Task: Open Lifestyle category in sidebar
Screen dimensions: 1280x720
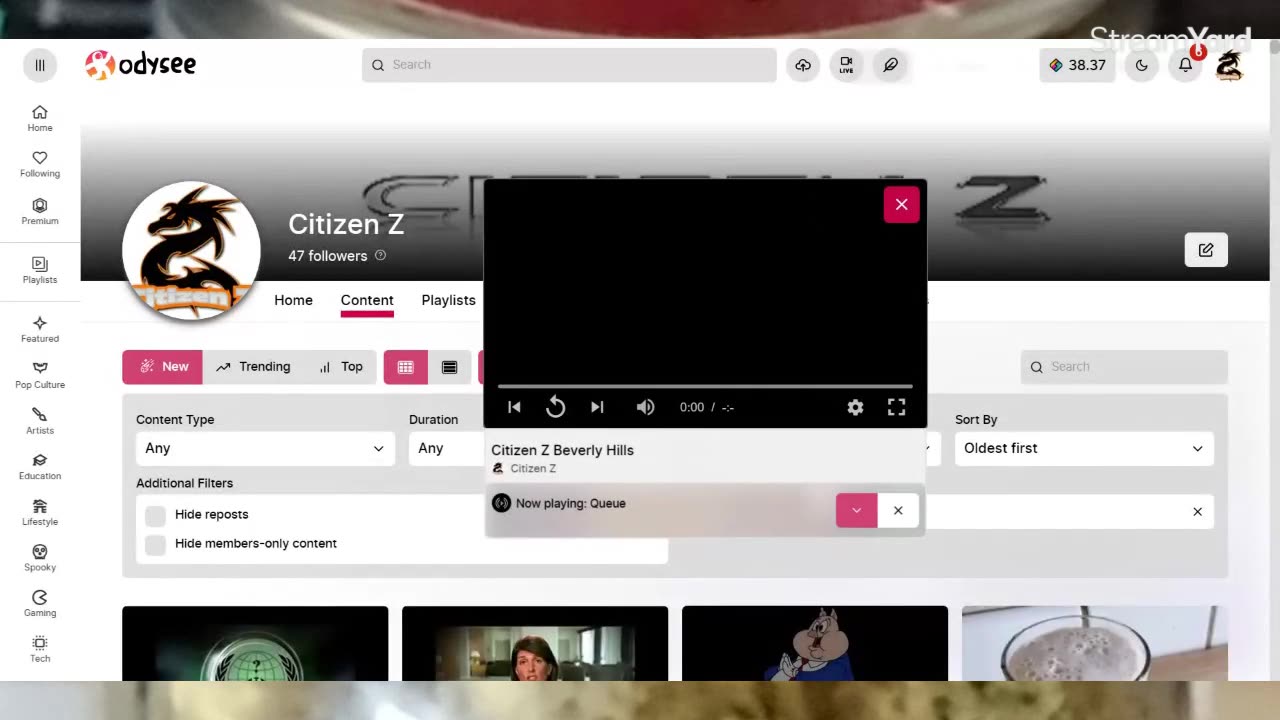Action: [x=40, y=513]
